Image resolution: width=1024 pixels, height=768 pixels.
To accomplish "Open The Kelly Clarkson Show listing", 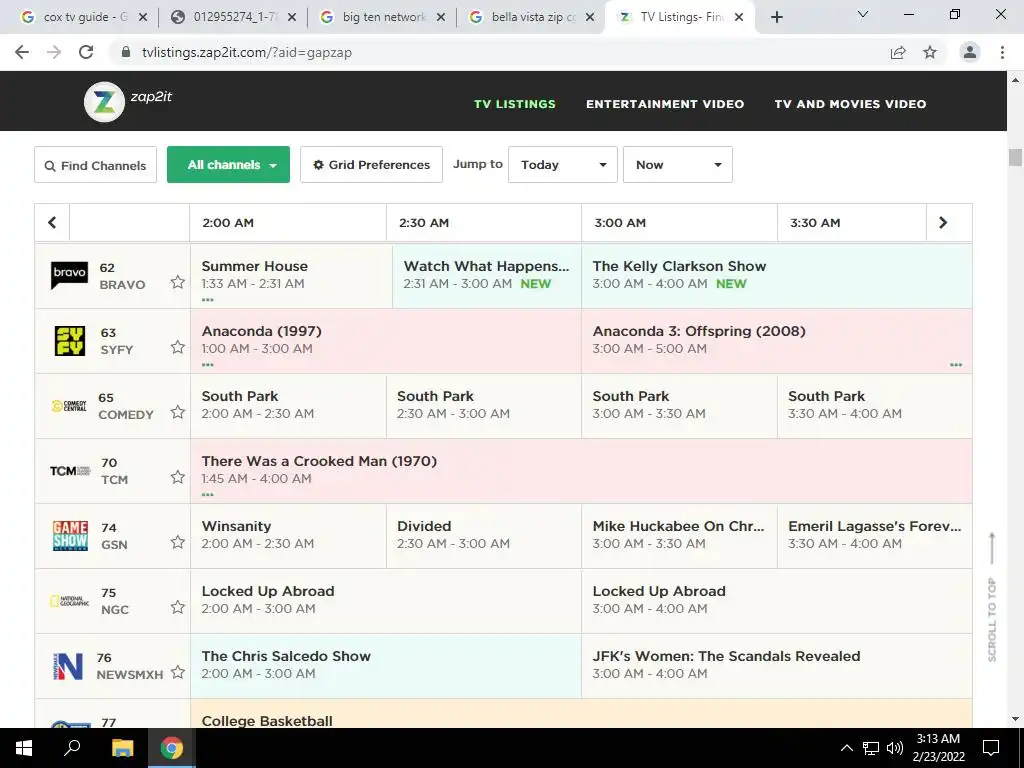I will pos(776,276).
